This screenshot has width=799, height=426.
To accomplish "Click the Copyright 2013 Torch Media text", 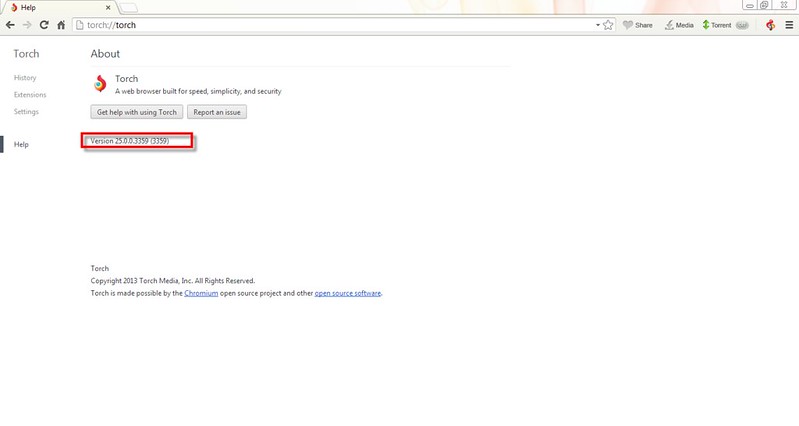I will 173,281.
